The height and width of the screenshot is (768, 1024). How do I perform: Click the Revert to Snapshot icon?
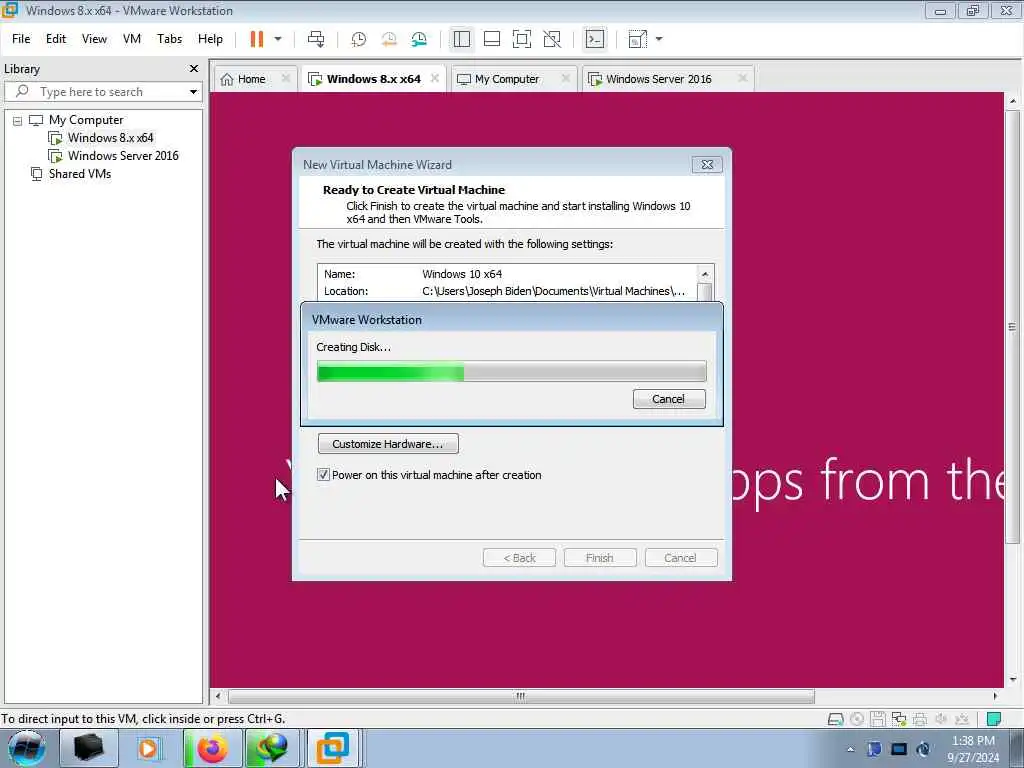[x=389, y=39]
